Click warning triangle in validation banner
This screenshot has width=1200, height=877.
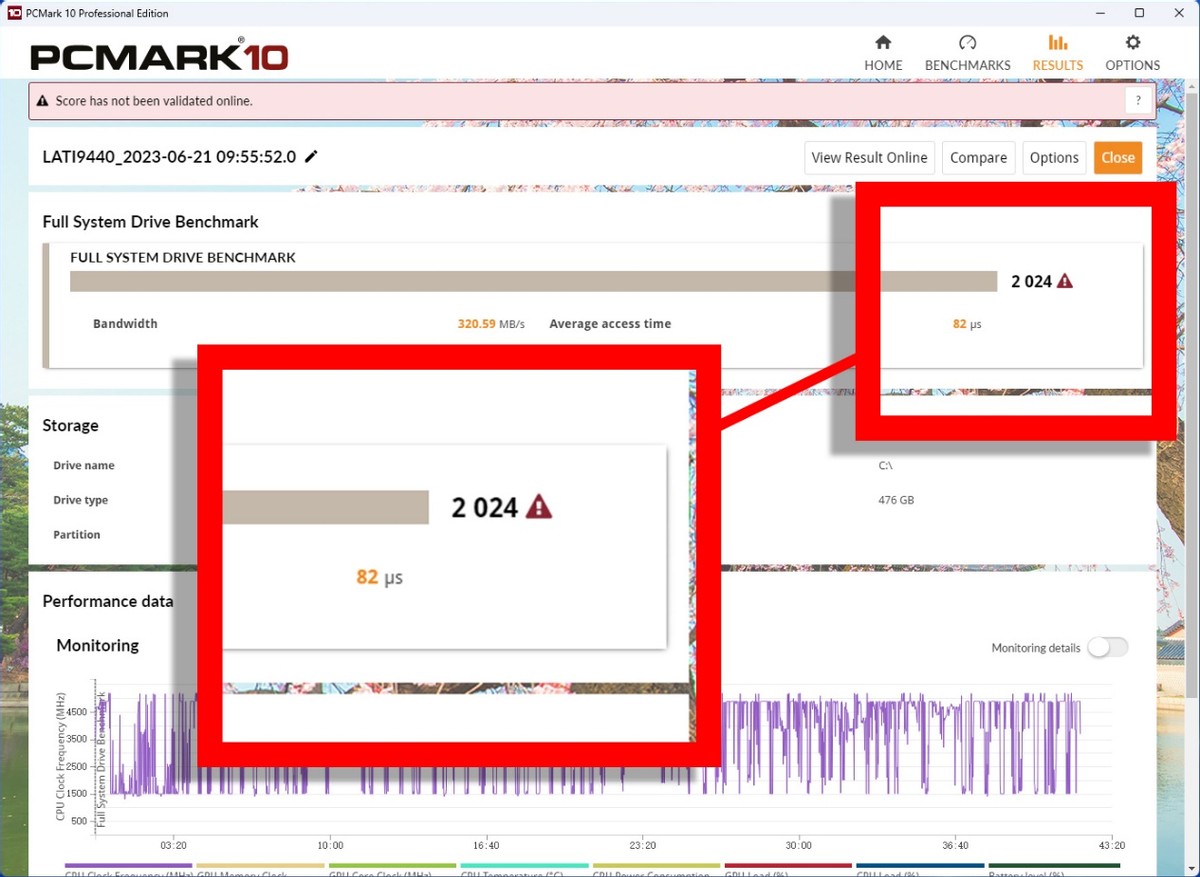(x=42, y=101)
